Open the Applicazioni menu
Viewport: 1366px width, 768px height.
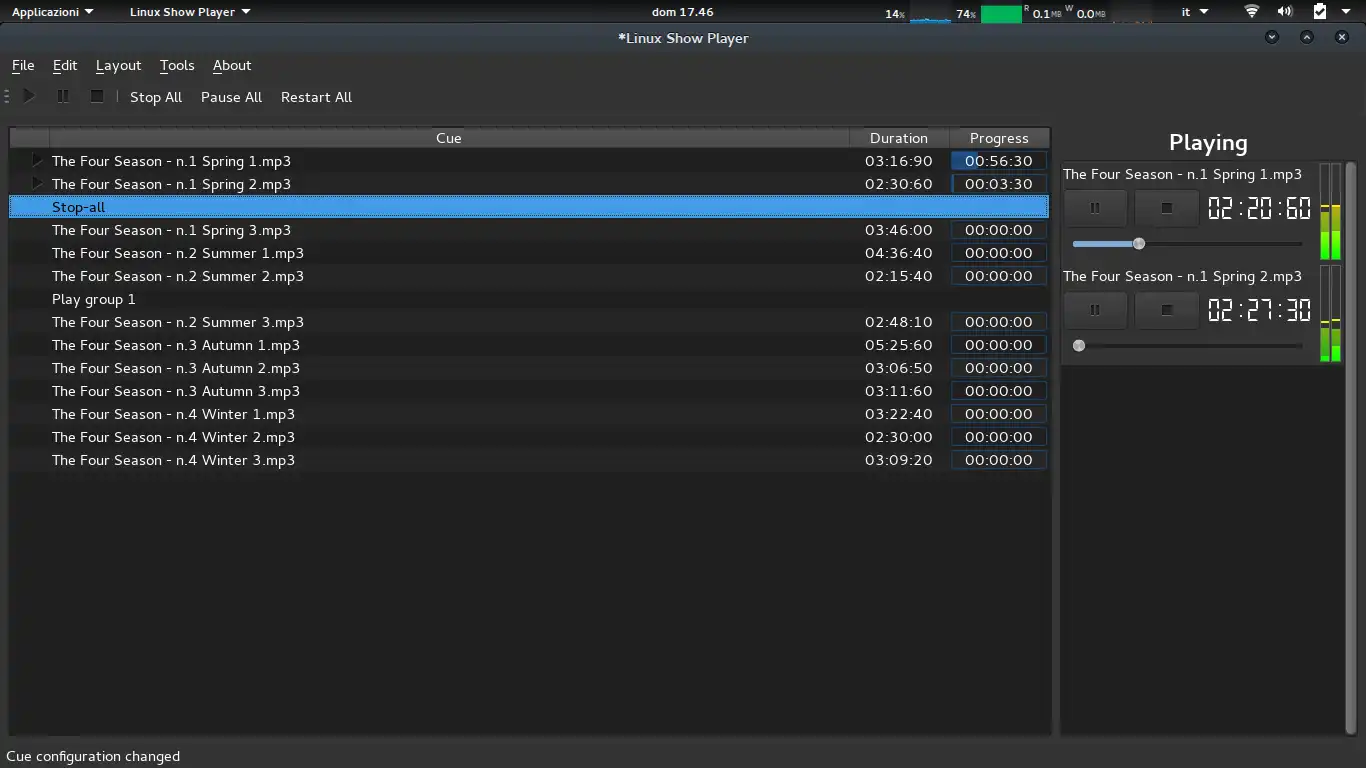point(53,12)
